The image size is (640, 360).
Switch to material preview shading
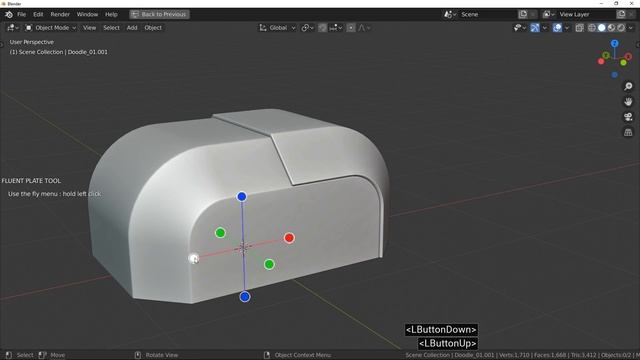(611, 28)
